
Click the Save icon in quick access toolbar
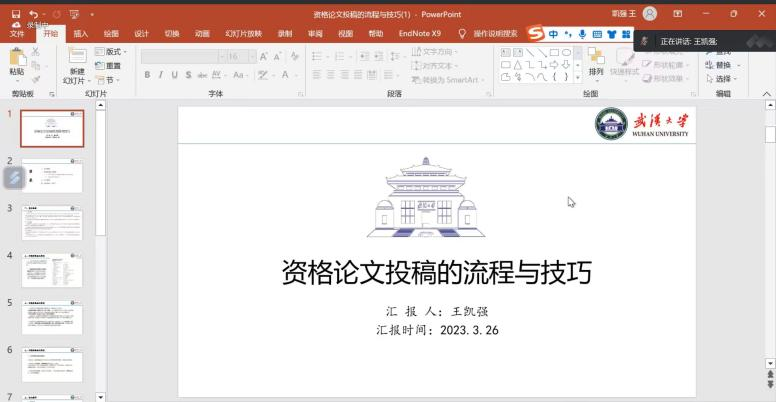[x=15, y=14]
